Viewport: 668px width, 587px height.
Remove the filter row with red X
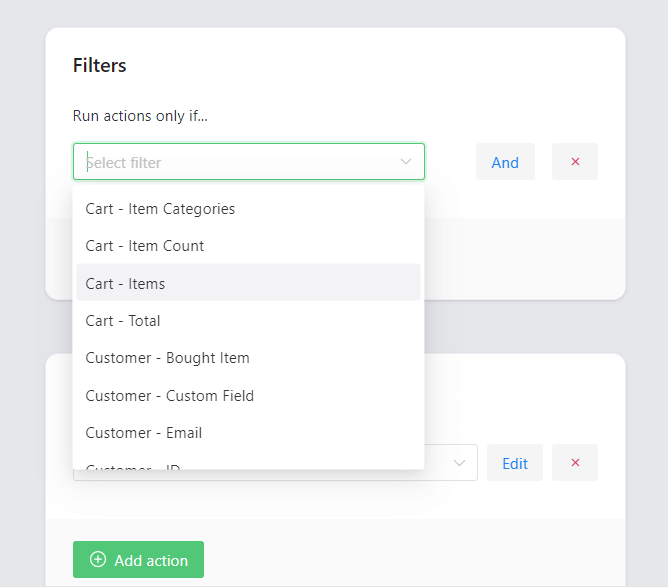[575, 161]
